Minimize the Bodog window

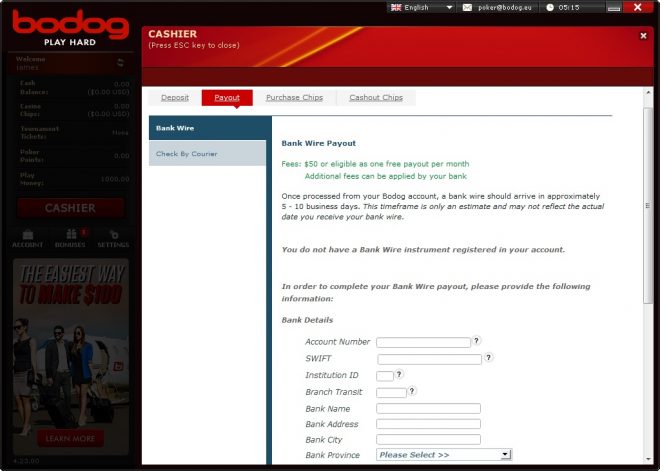614,8
